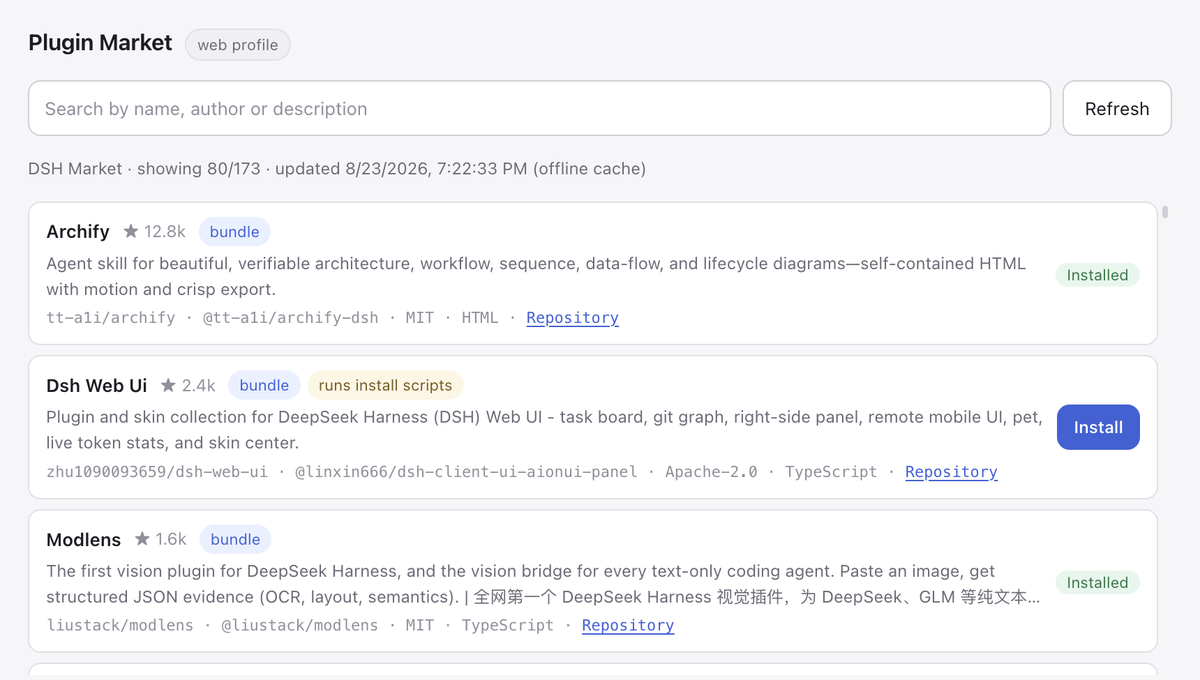Click the Modlens description text
1200x680 pixels.
543,584
